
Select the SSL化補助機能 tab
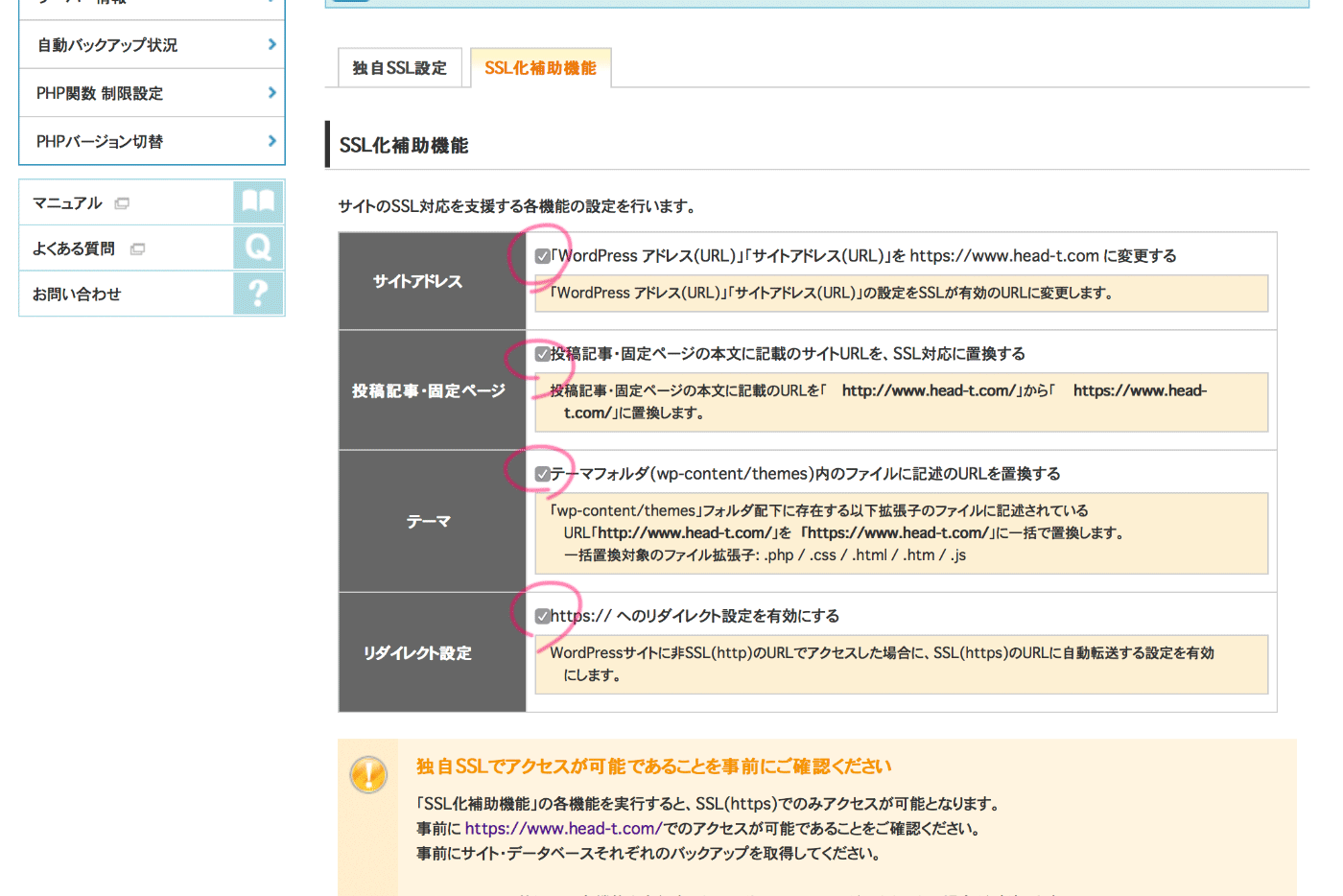point(541,68)
